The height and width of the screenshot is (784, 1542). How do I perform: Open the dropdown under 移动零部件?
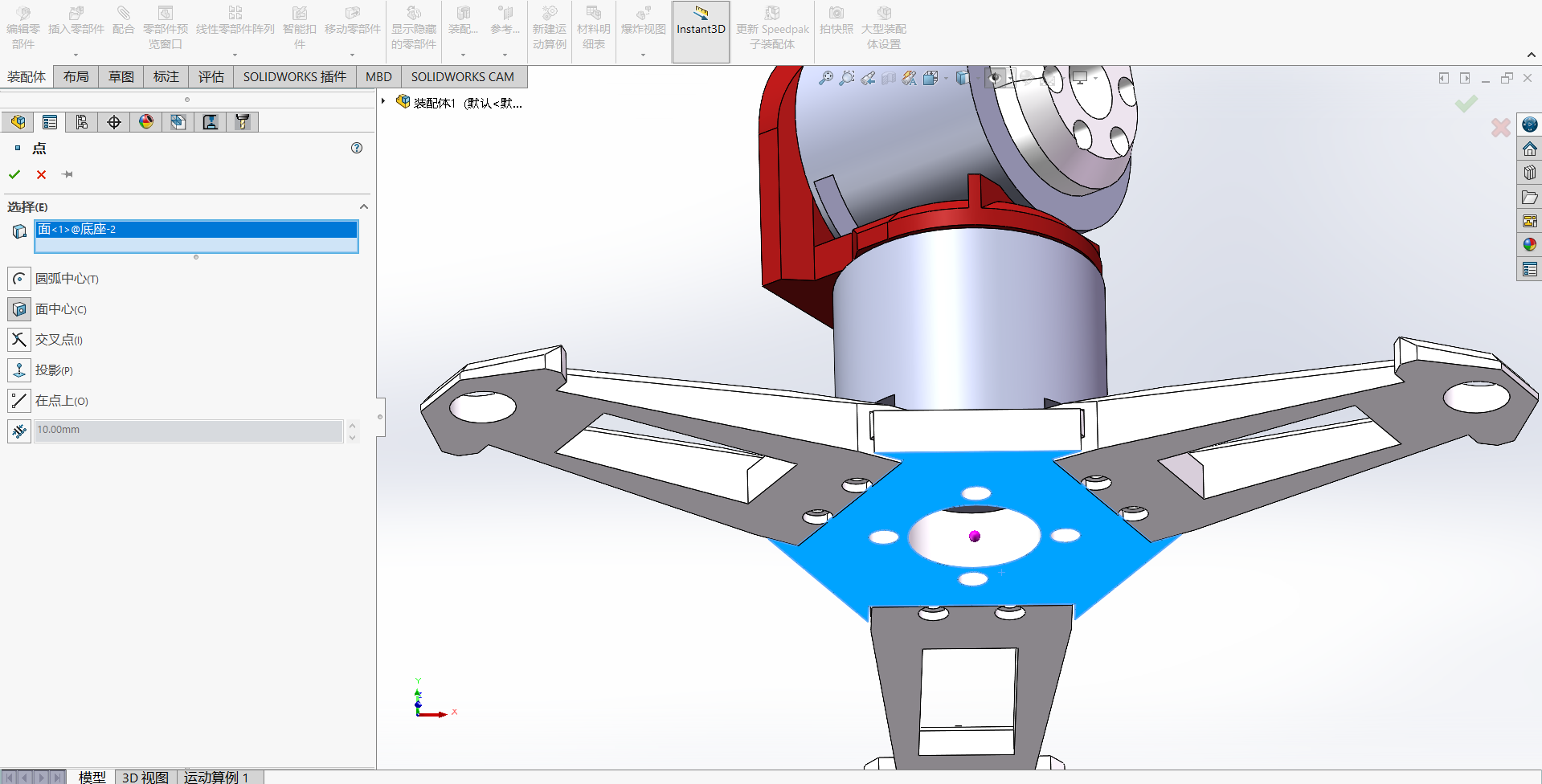point(352,55)
